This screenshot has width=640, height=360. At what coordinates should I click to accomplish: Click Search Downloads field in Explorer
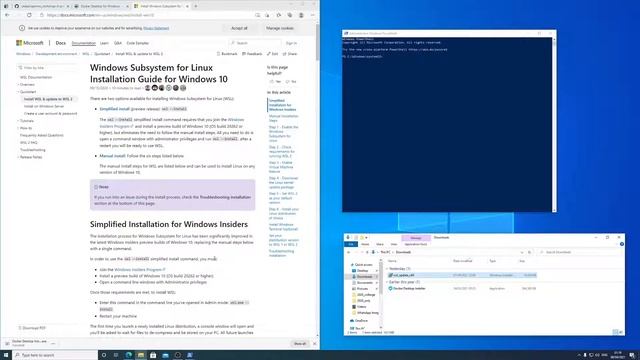point(580,252)
